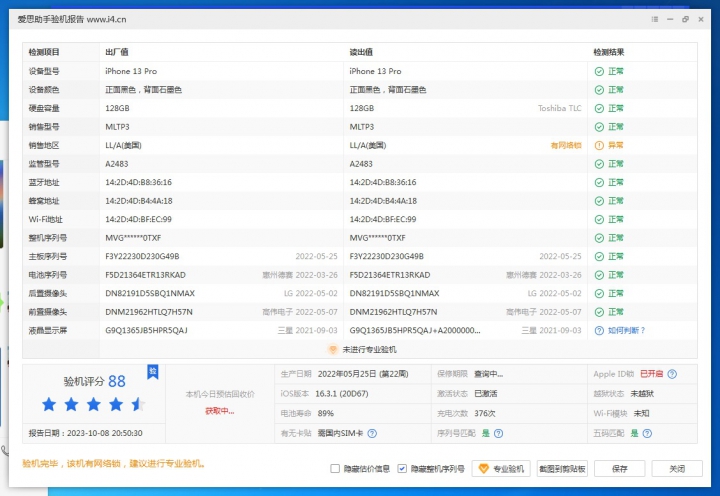Click the iOS版本 16.3.1 (20D67) value
The image size is (720, 496).
(x=342, y=394)
